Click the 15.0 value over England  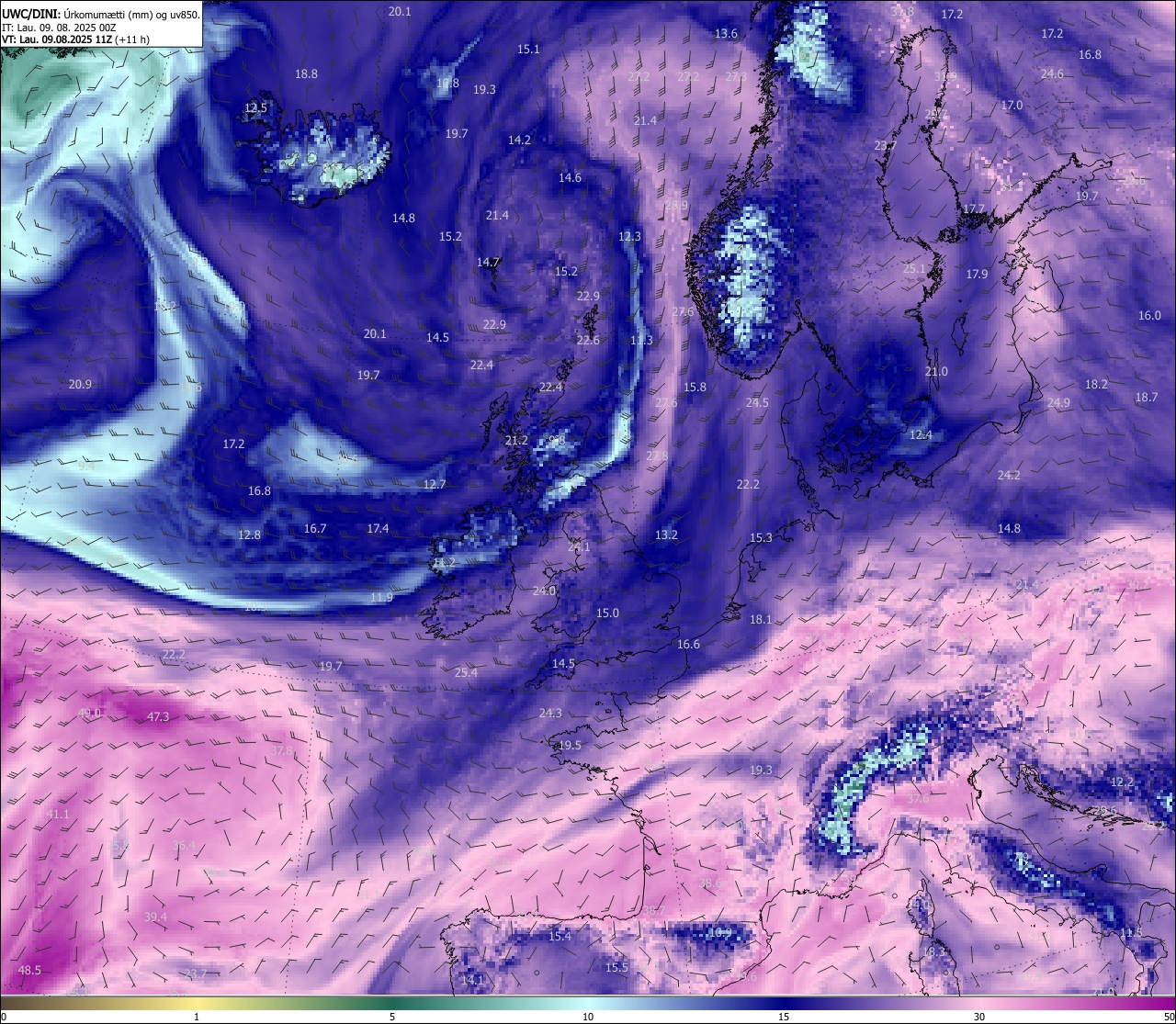[x=607, y=613]
